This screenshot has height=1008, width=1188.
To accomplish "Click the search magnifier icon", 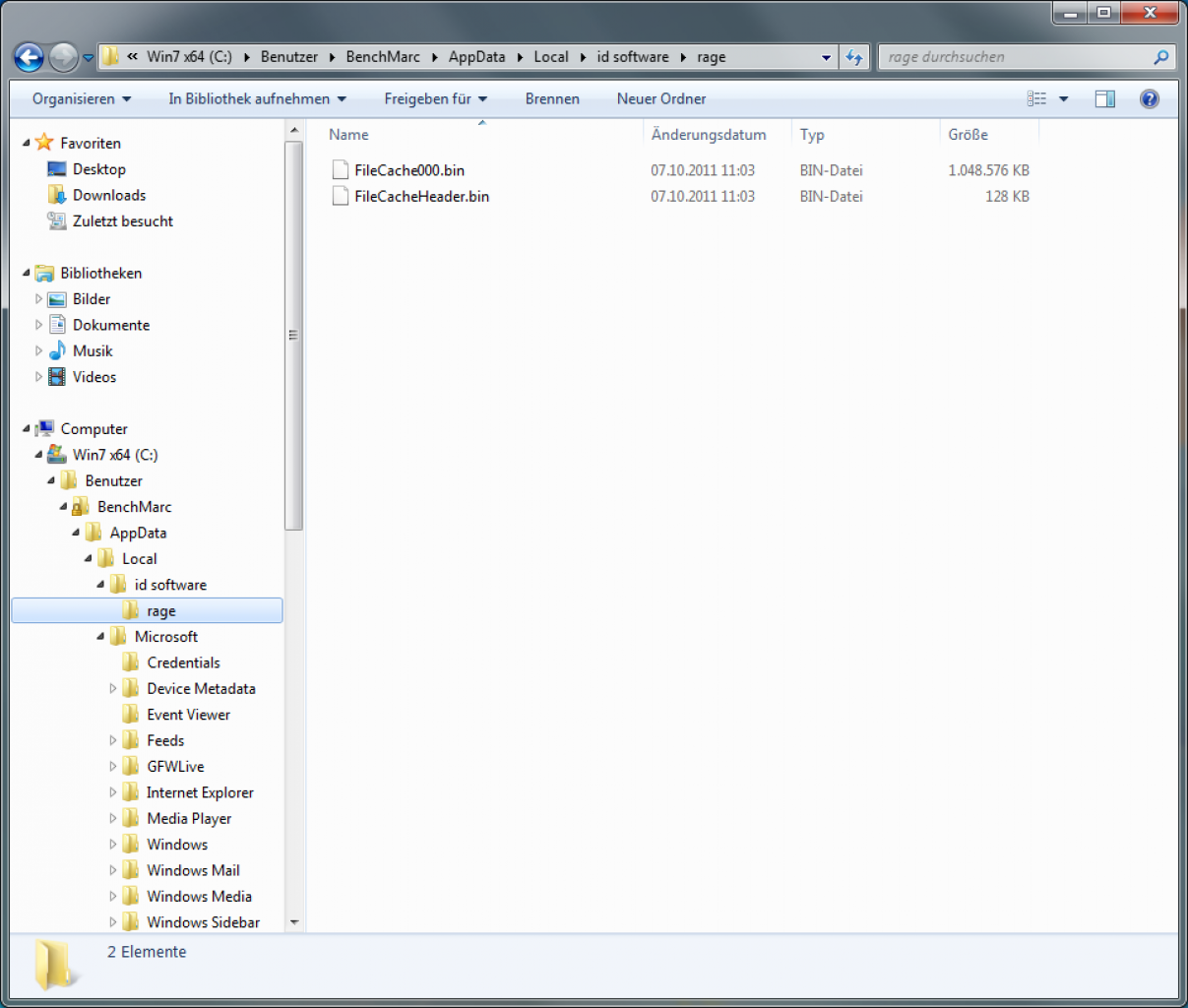I will click(1161, 57).
